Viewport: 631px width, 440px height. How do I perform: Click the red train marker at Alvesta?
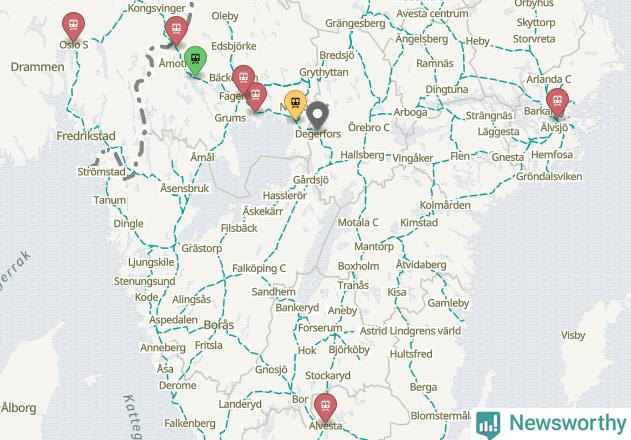(x=325, y=407)
